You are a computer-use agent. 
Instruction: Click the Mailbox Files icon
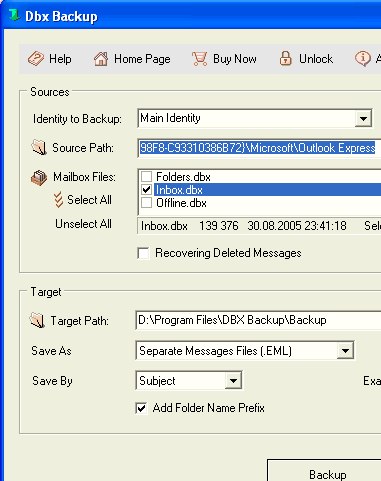point(39,178)
